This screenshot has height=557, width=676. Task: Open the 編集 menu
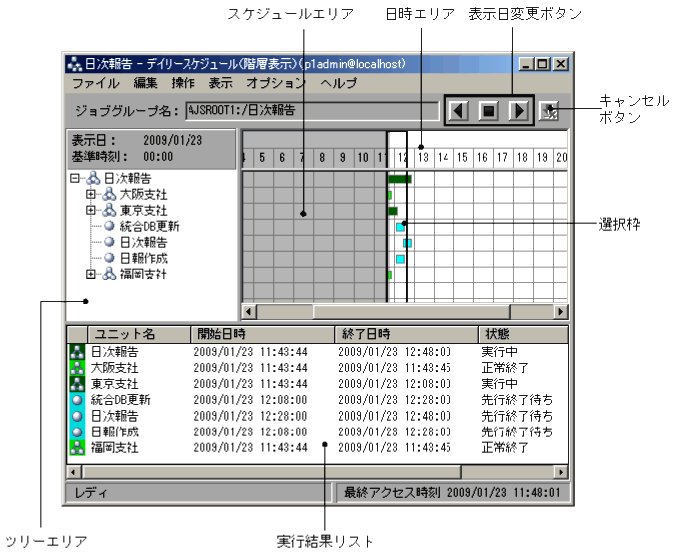coord(145,83)
